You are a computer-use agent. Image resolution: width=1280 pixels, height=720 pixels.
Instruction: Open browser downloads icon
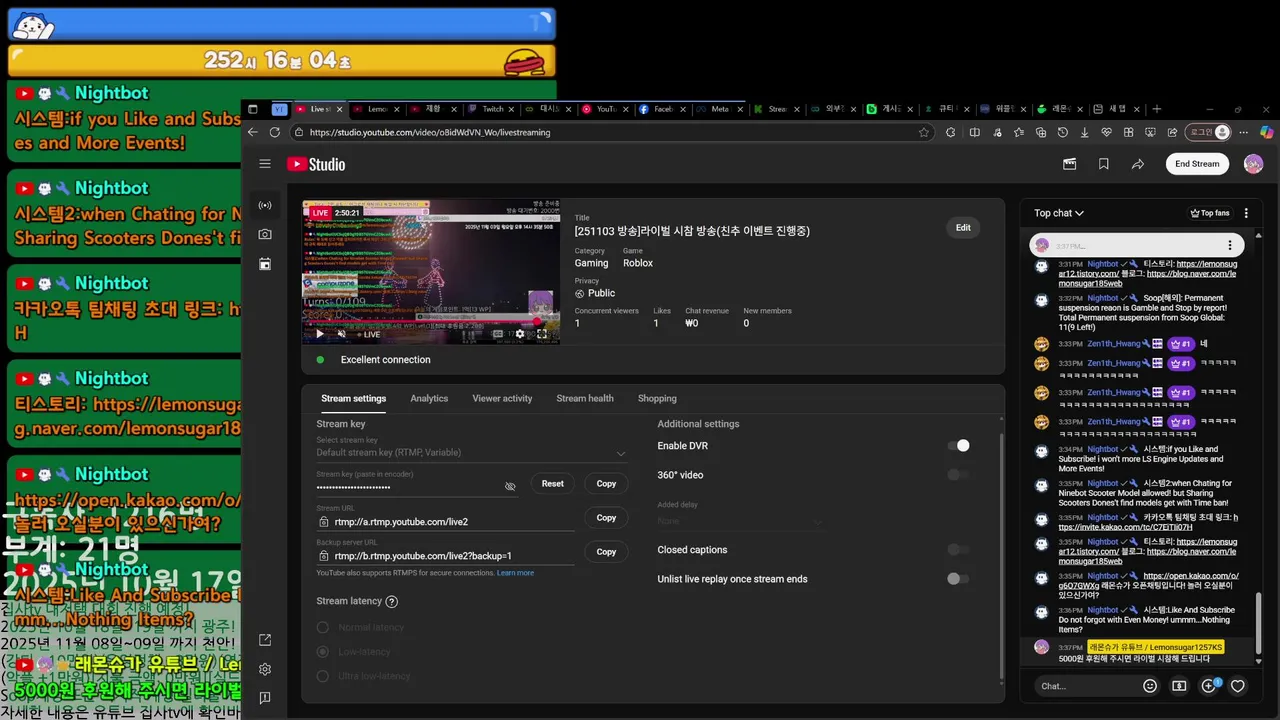pos(1085,132)
